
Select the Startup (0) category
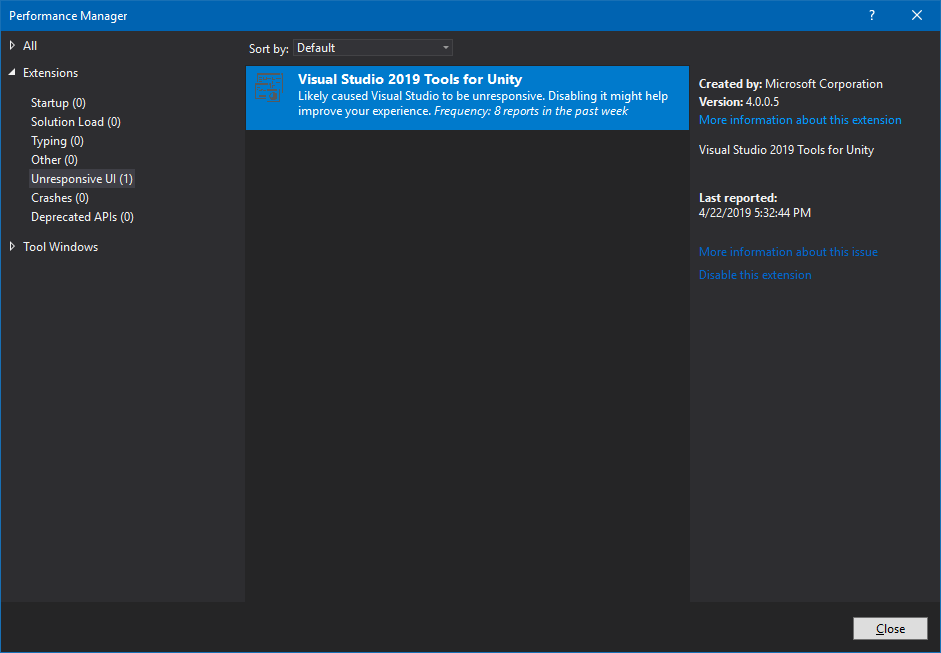point(58,102)
